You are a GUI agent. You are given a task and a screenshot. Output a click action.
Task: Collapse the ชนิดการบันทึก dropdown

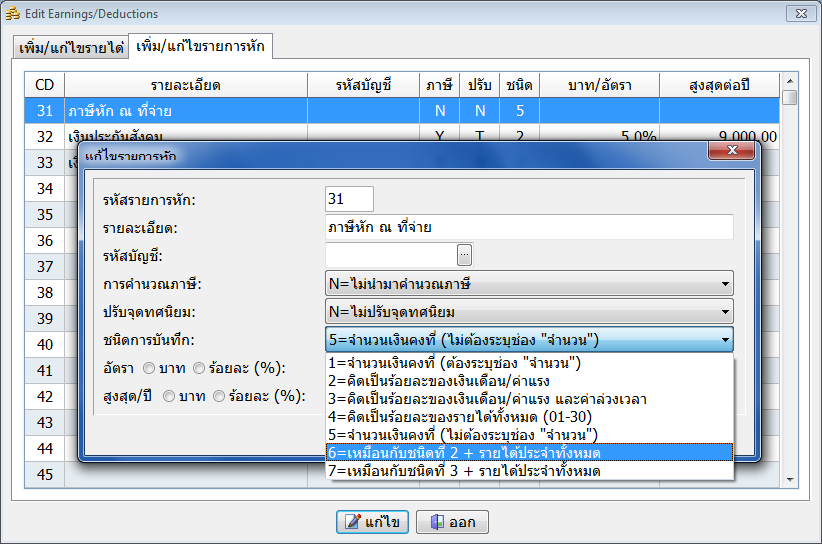pyautogui.click(x=723, y=340)
